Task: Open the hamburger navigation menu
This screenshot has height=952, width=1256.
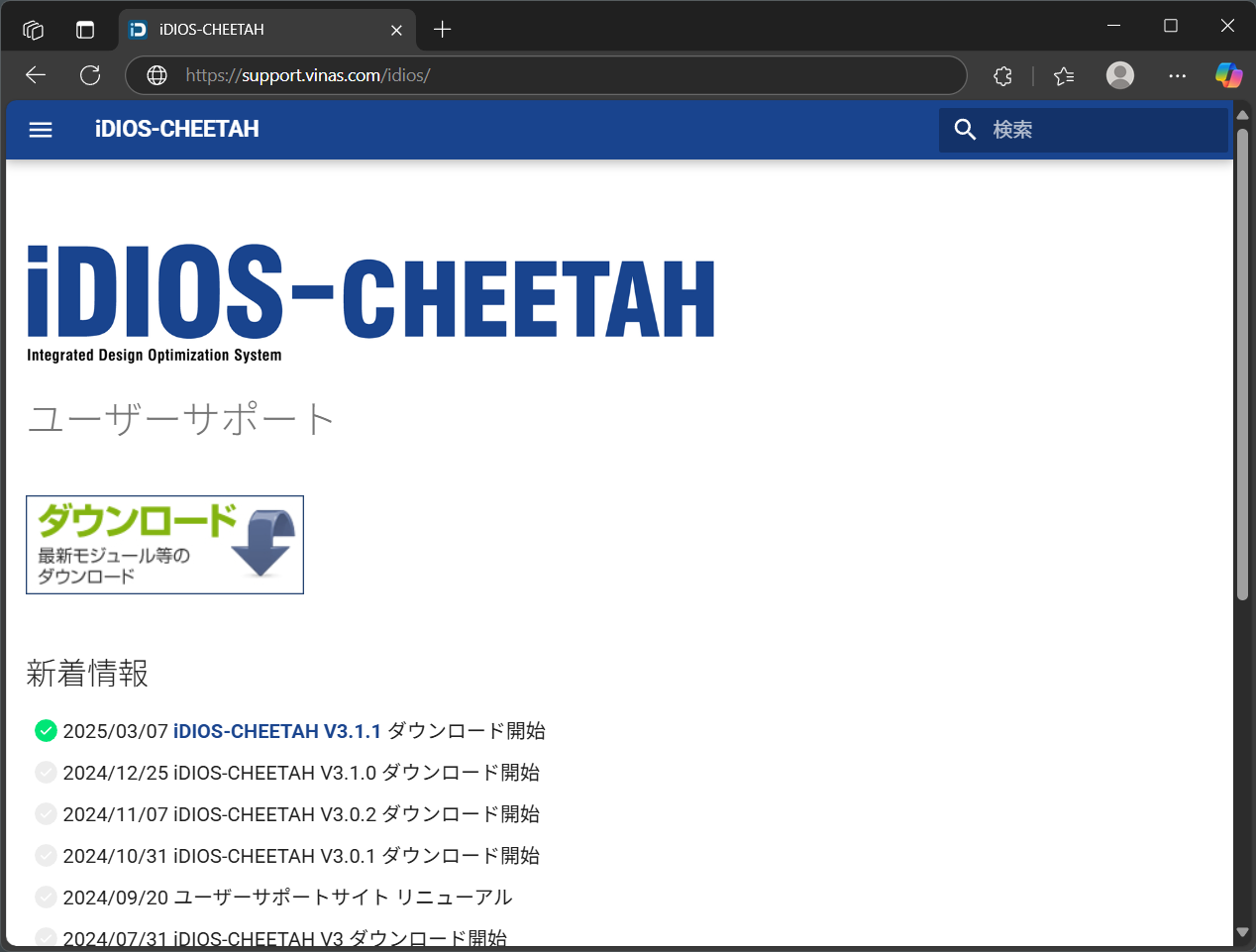Action: [41, 130]
